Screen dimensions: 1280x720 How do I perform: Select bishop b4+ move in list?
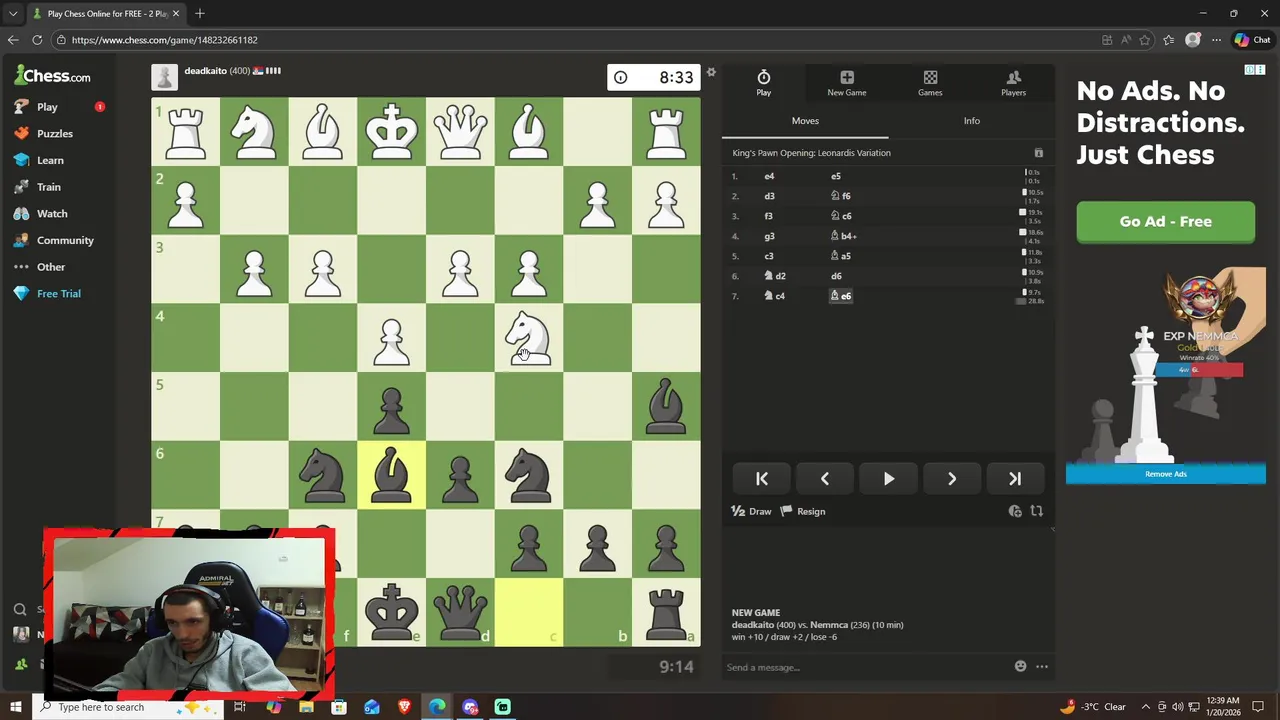pos(844,236)
